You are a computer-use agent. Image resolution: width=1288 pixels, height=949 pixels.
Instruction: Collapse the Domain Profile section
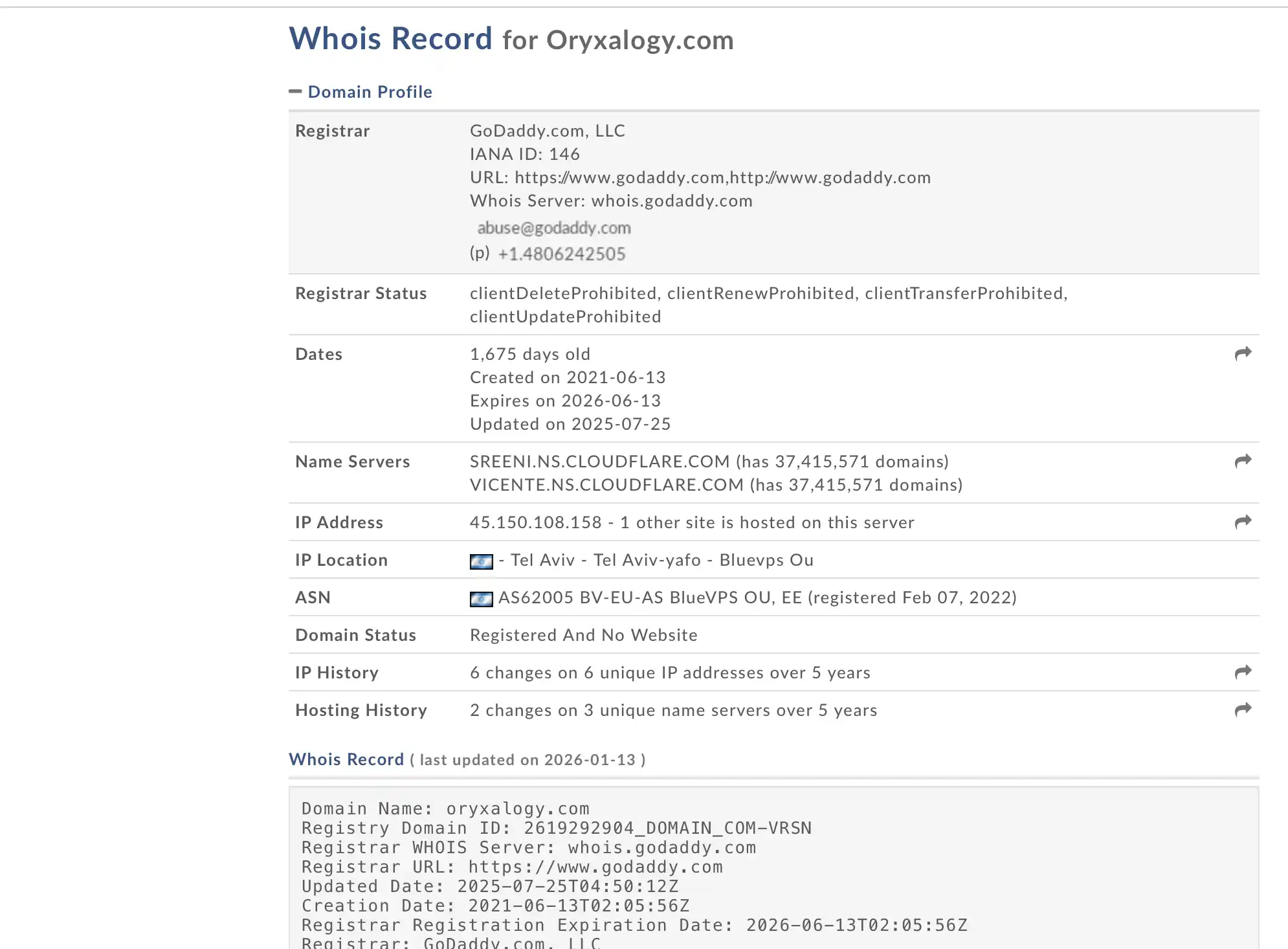(370, 92)
